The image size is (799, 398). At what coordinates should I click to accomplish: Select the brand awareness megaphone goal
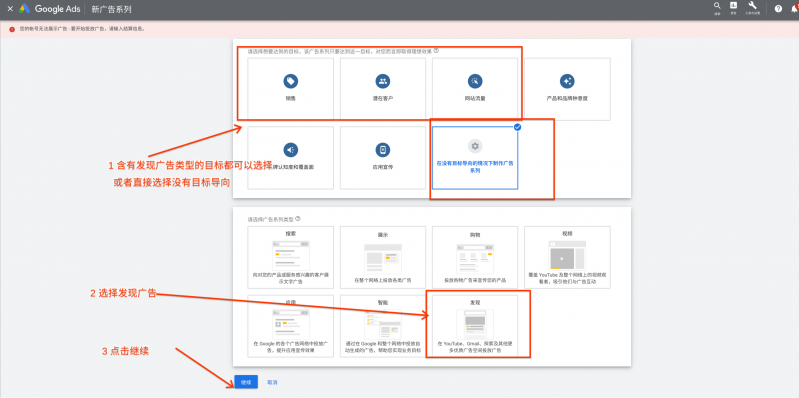[290, 157]
